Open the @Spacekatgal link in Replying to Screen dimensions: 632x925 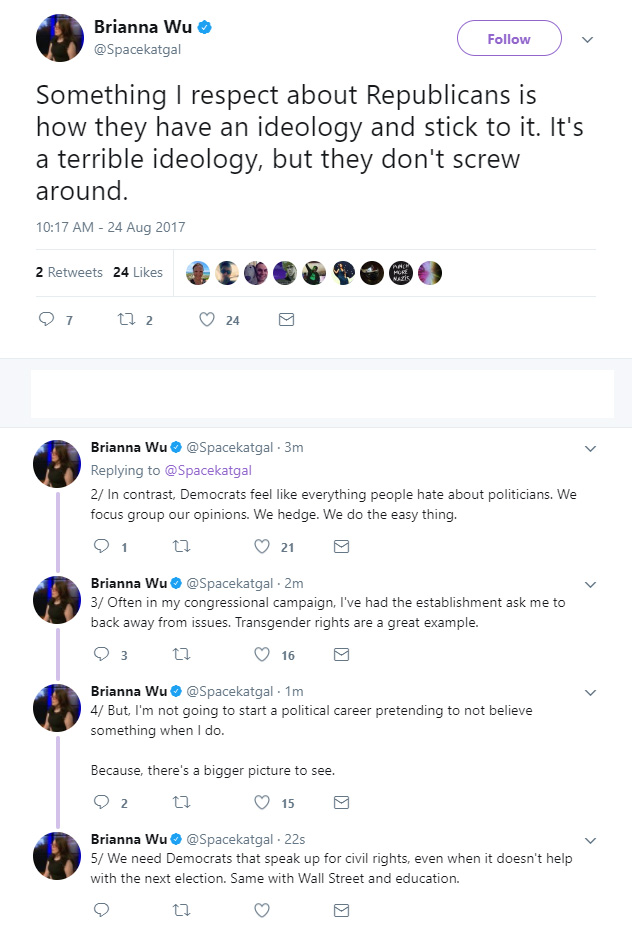tap(208, 470)
